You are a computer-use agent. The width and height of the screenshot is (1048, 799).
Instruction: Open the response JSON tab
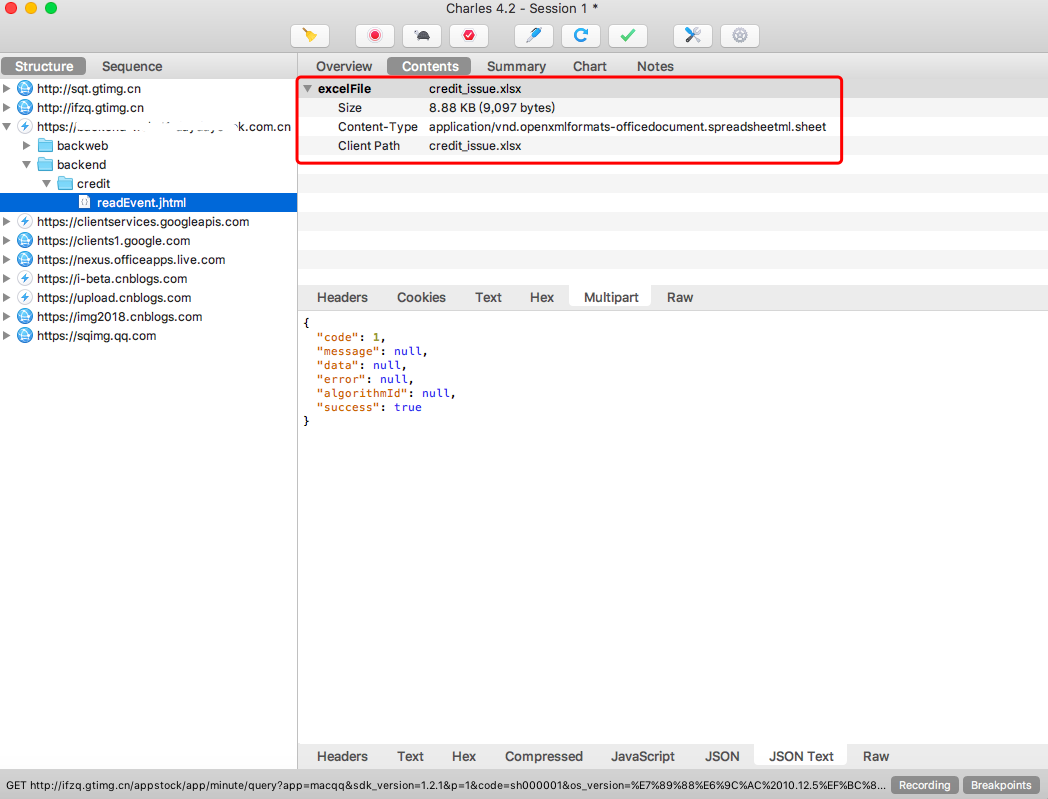(x=722, y=756)
